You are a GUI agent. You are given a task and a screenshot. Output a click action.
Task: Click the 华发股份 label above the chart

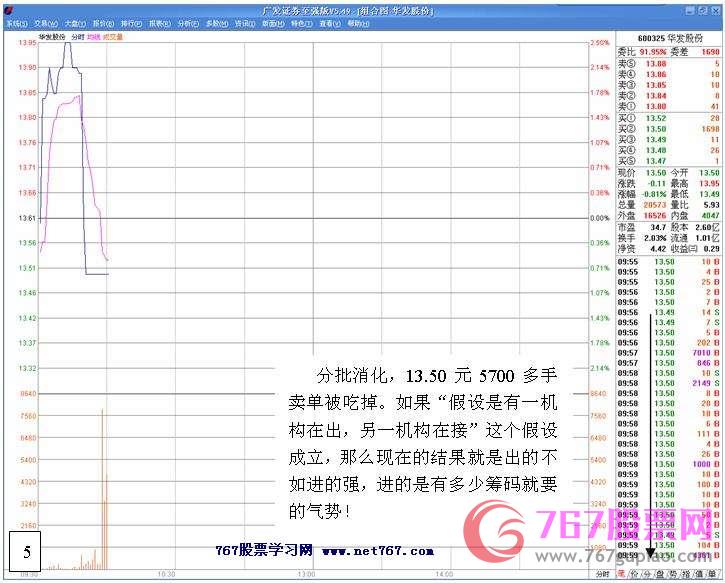[x=52, y=37]
